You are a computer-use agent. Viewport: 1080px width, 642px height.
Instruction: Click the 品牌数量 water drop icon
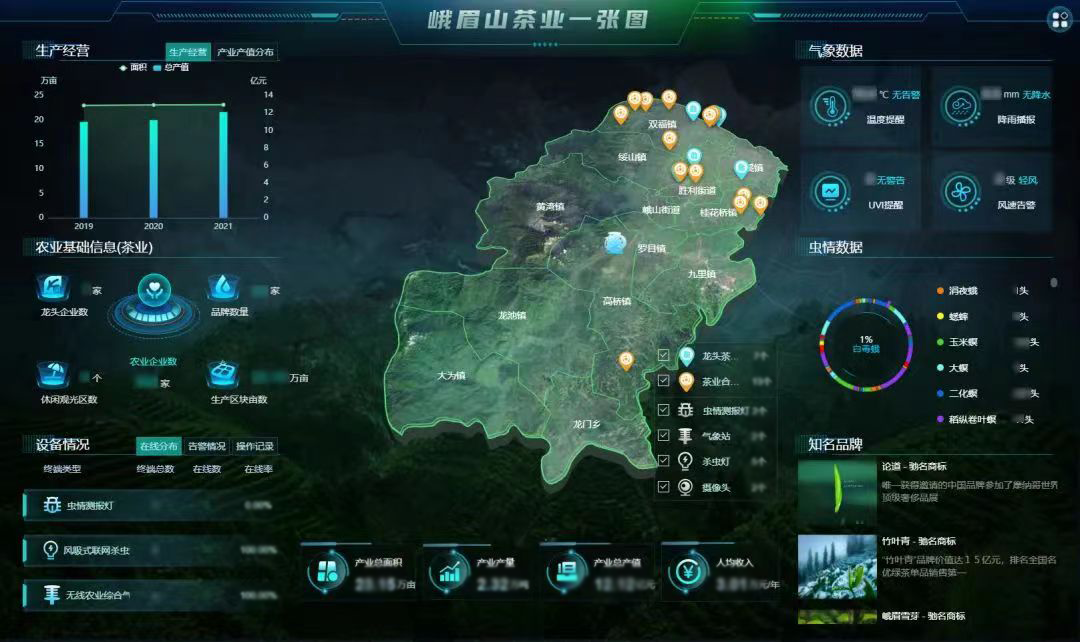(x=222, y=287)
